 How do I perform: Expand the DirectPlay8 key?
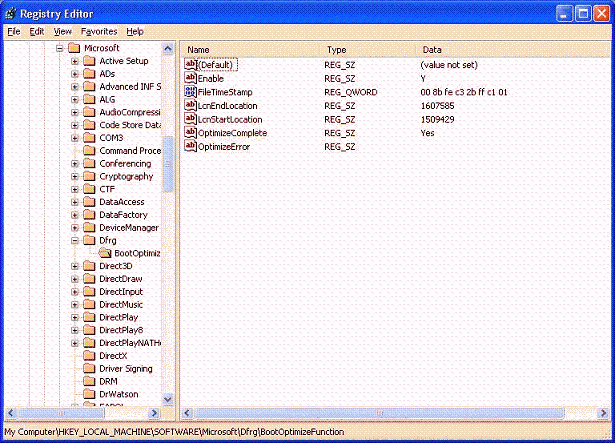coord(75,330)
